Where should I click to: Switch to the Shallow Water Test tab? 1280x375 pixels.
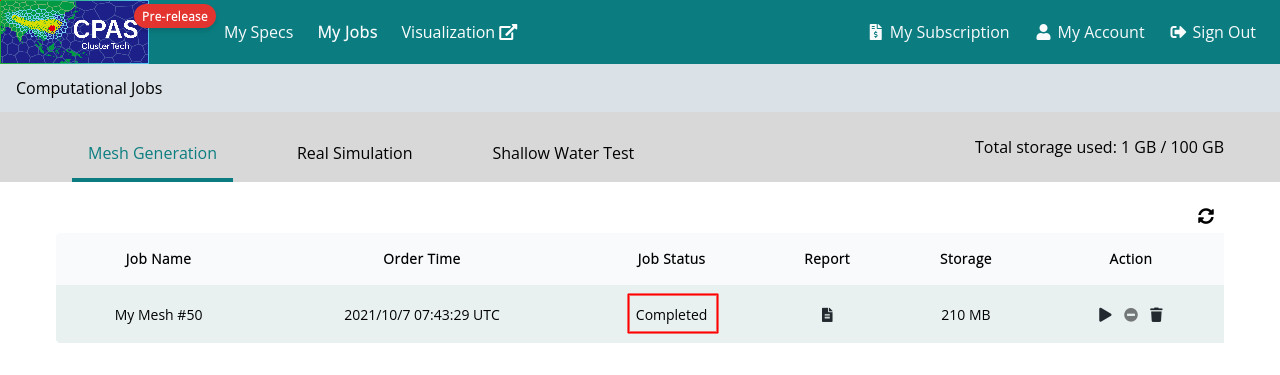pos(563,153)
